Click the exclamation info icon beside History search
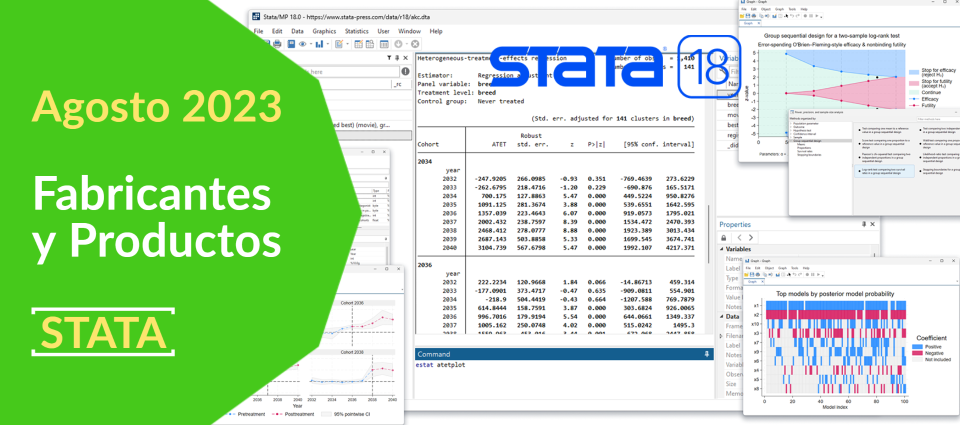This screenshot has width=960, height=425. [x=405, y=71]
